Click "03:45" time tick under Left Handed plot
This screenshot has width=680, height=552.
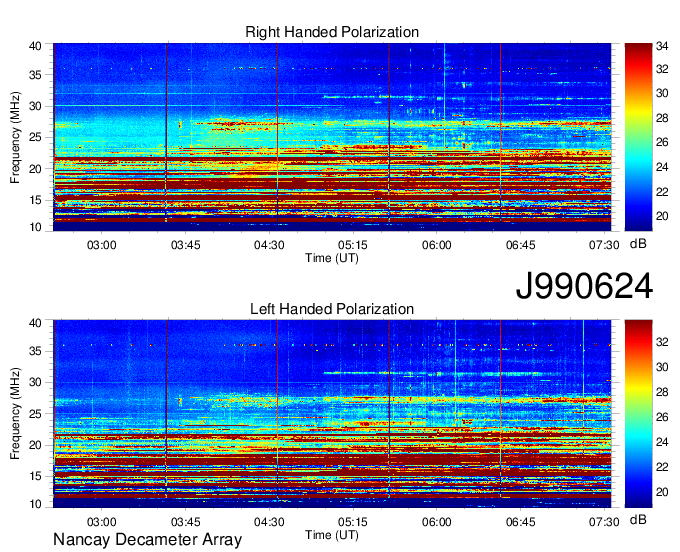point(186,522)
